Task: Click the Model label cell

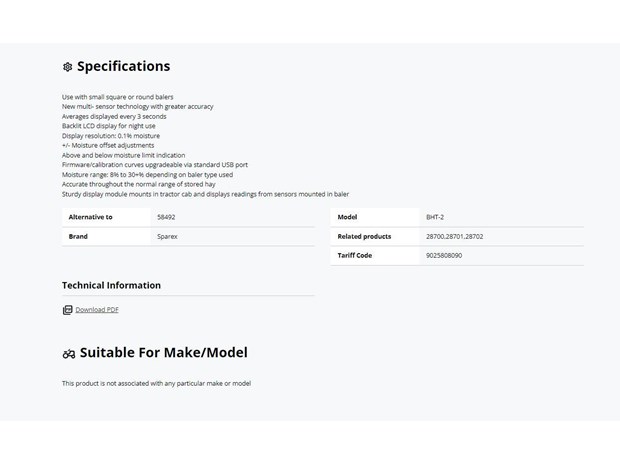Action: click(374, 217)
